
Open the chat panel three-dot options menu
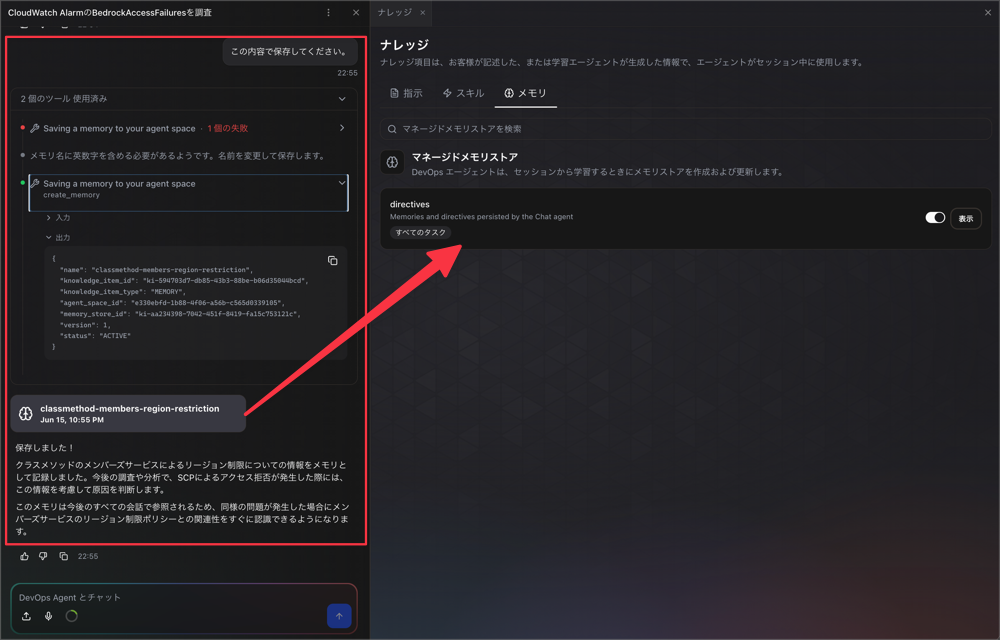(x=328, y=13)
